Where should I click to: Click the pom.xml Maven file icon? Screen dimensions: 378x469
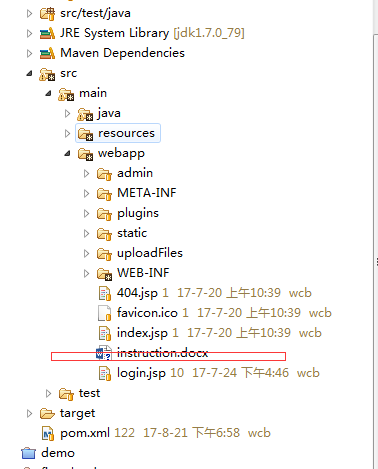(x=48, y=434)
